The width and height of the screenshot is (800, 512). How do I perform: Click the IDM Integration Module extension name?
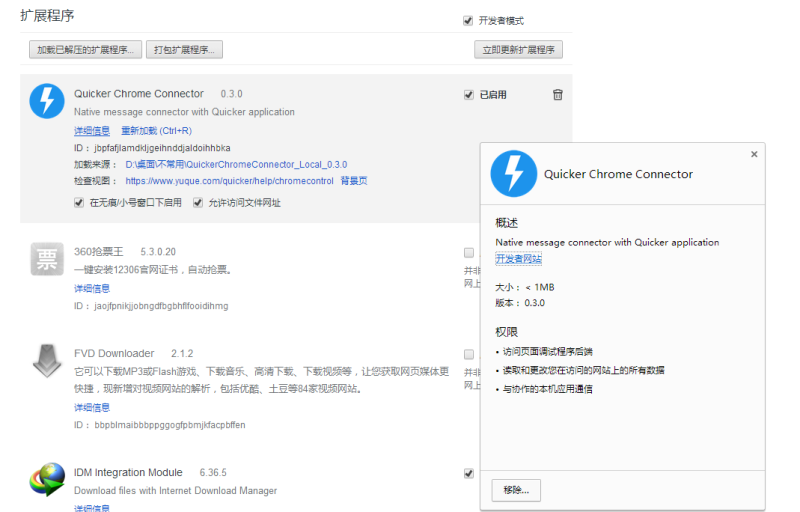coord(128,473)
